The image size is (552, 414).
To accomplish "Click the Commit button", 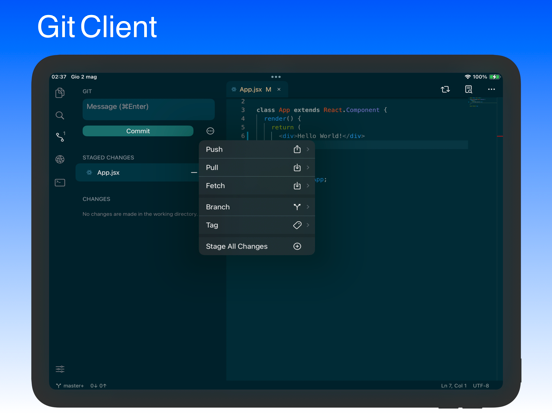I will pos(138,131).
